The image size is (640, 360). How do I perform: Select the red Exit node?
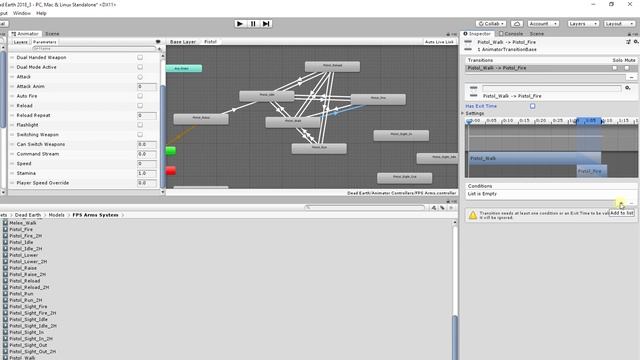171,171
